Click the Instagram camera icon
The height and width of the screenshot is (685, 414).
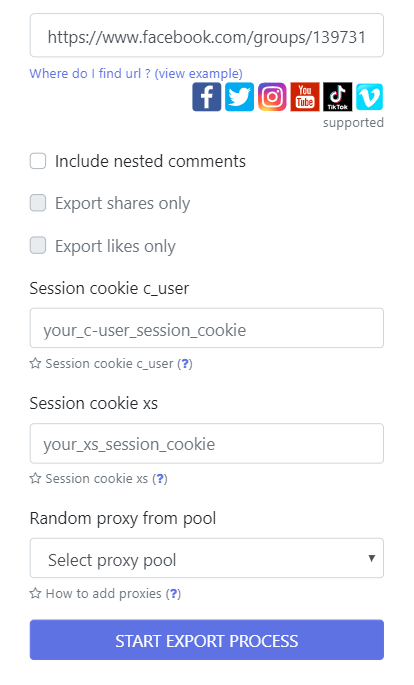272,97
